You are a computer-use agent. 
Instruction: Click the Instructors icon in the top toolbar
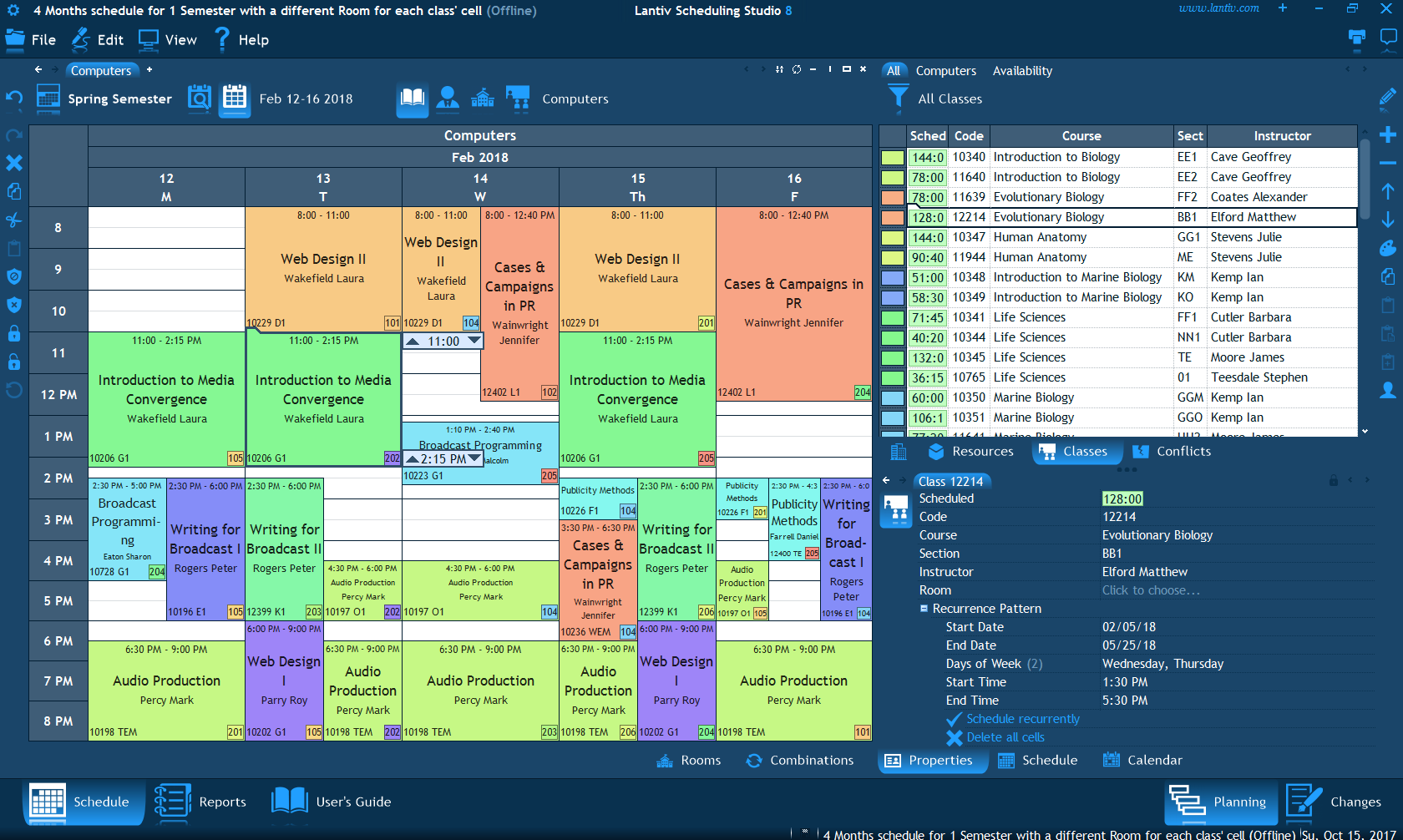[448, 99]
